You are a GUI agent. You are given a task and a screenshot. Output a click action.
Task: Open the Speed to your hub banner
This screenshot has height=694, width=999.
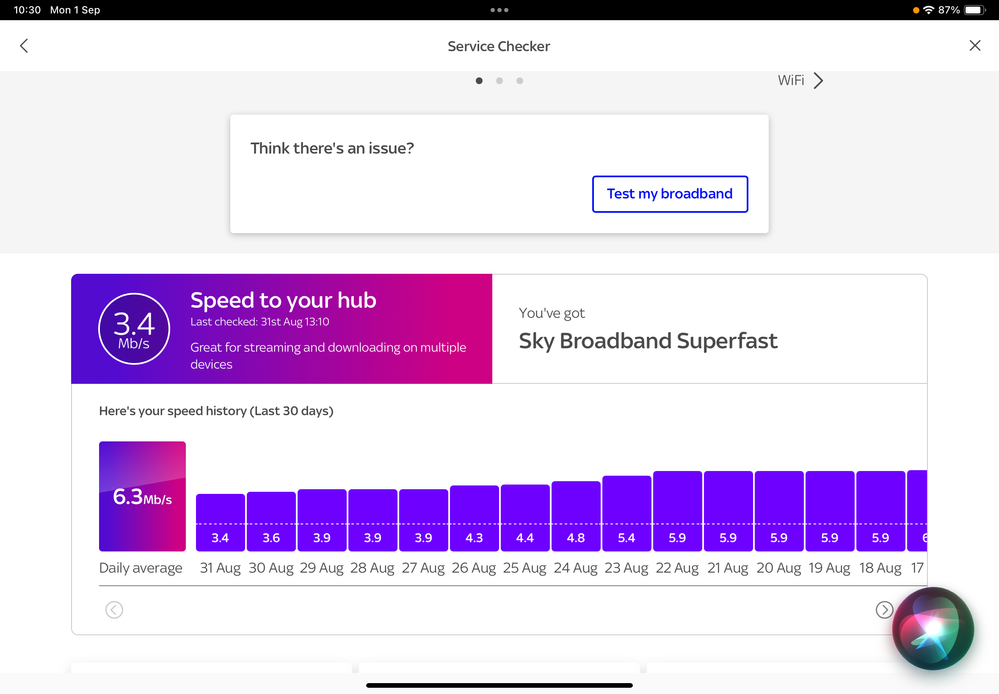(330, 329)
